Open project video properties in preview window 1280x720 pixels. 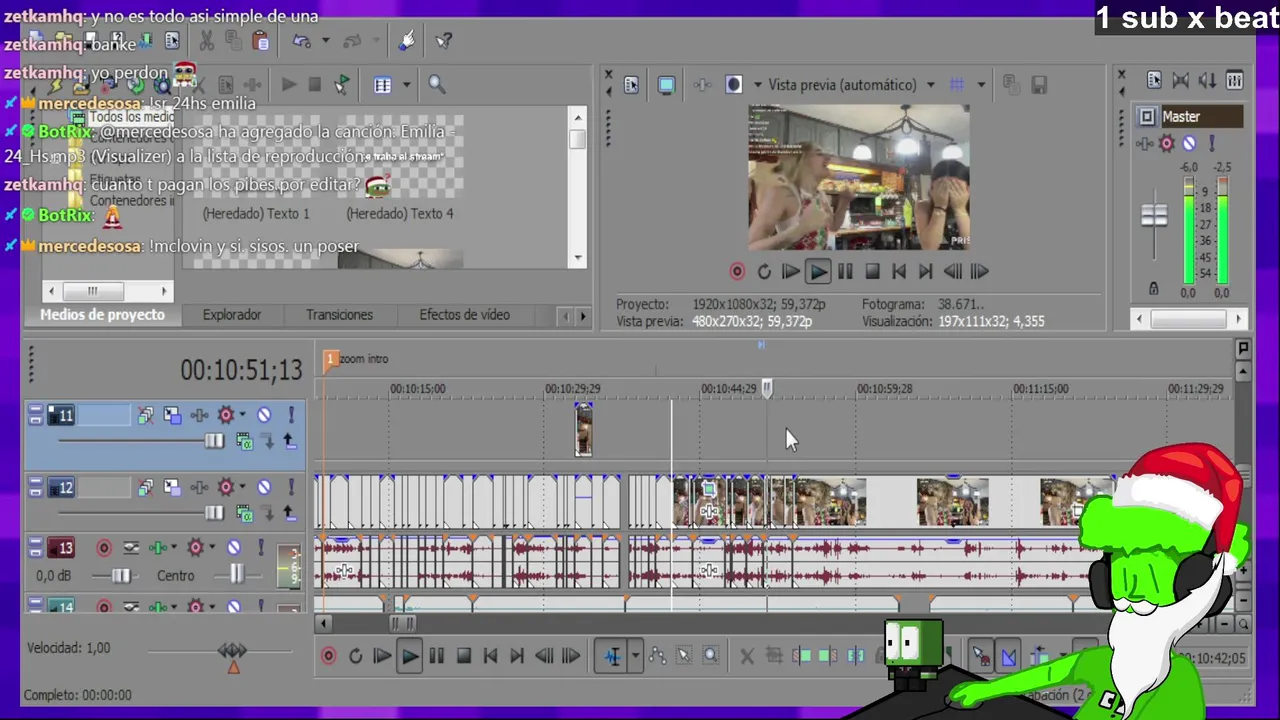(x=631, y=85)
